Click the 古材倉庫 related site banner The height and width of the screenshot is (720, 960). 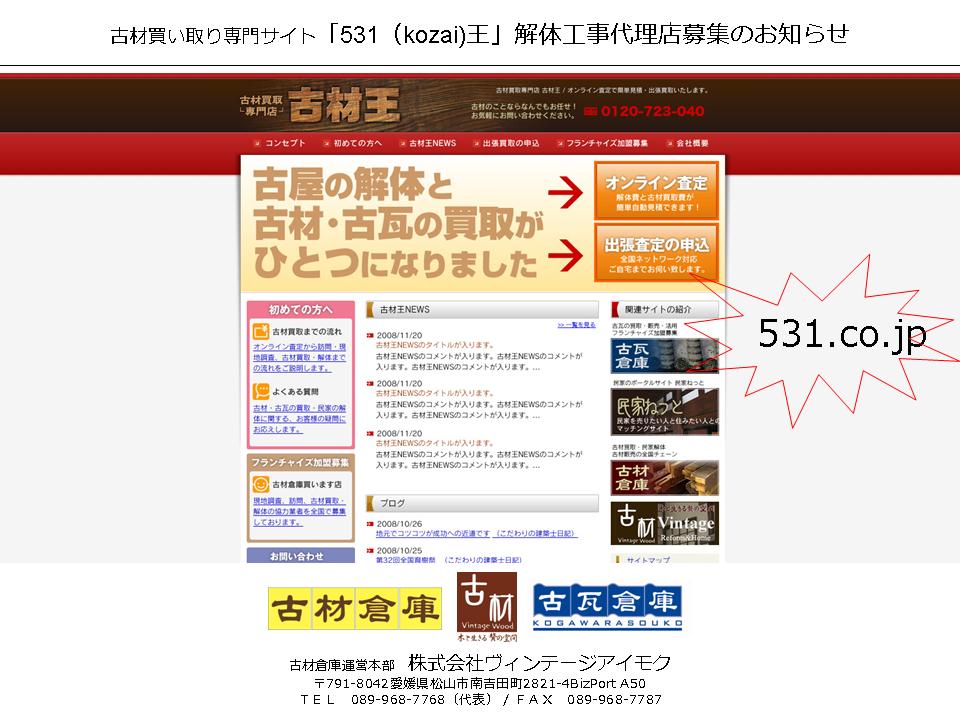pyautogui.click(x=664, y=478)
